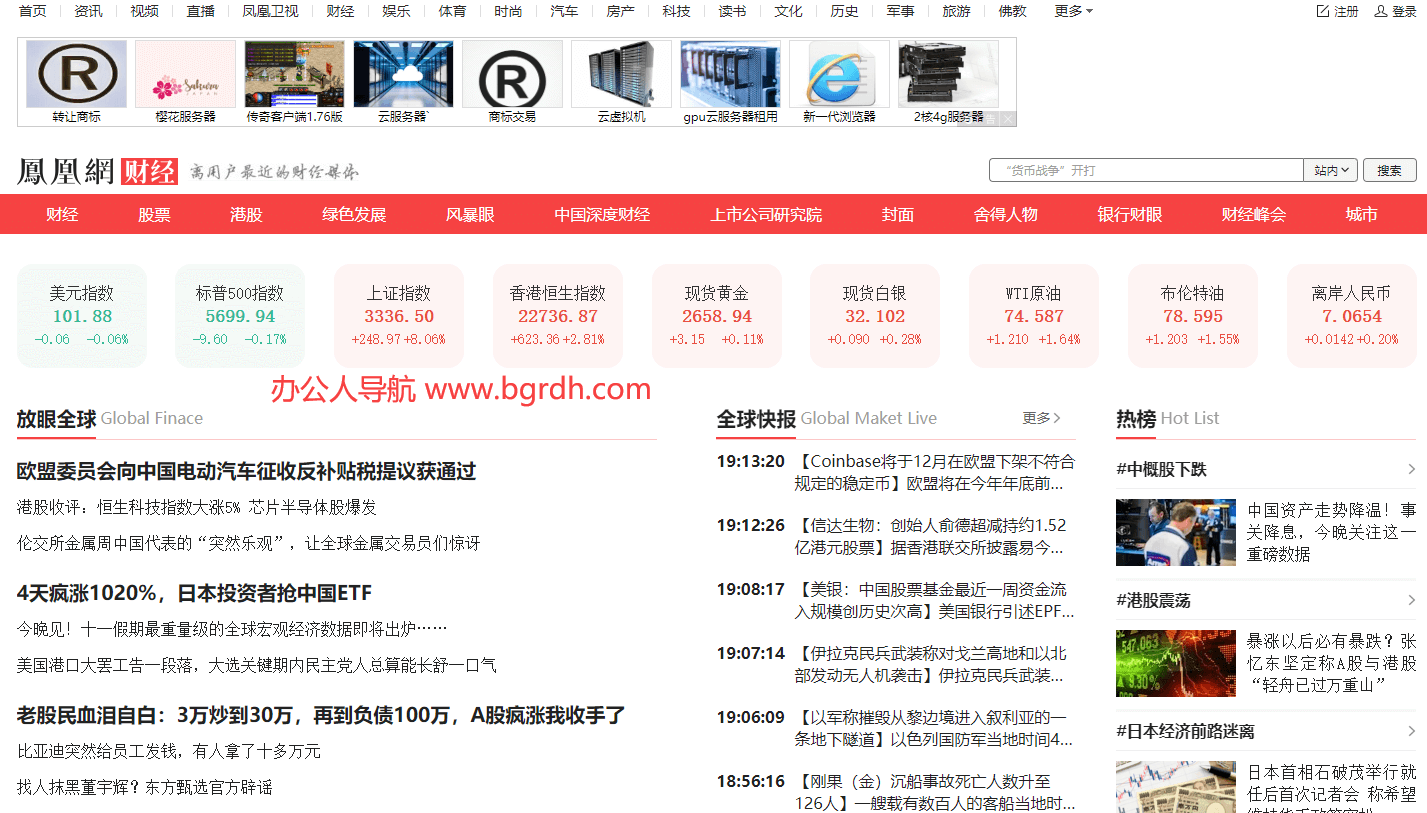Expand the #日本经济前路迷离 topic chevron
The height and width of the screenshot is (813, 1427).
coord(1410,731)
